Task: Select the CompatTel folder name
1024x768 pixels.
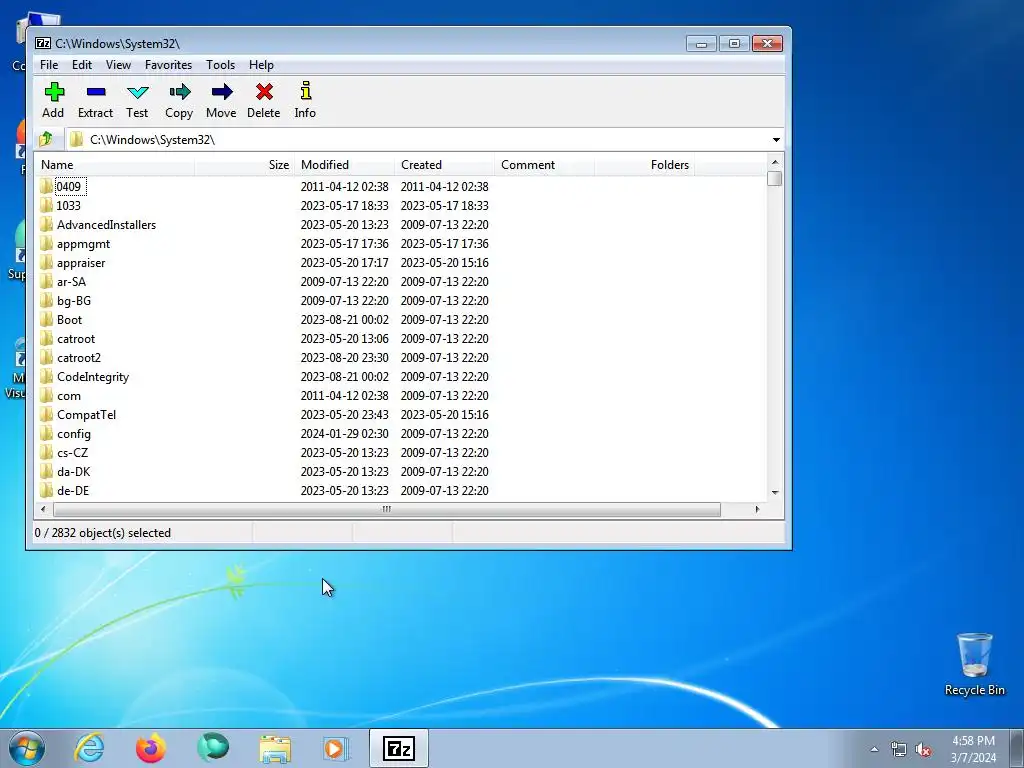Action: pos(86,415)
